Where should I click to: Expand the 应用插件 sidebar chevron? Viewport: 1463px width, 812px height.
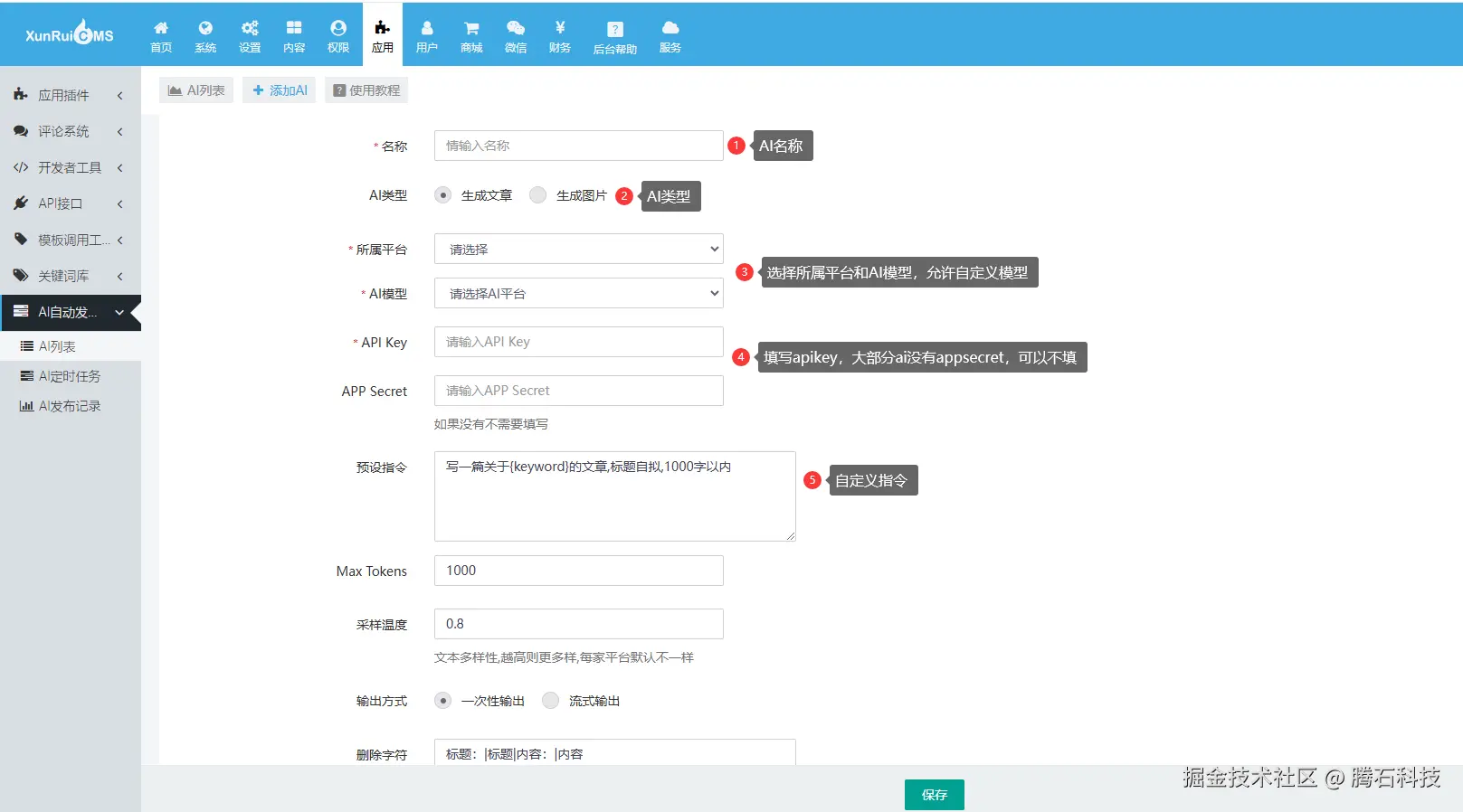pyautogui.click(x=119, y=95)
